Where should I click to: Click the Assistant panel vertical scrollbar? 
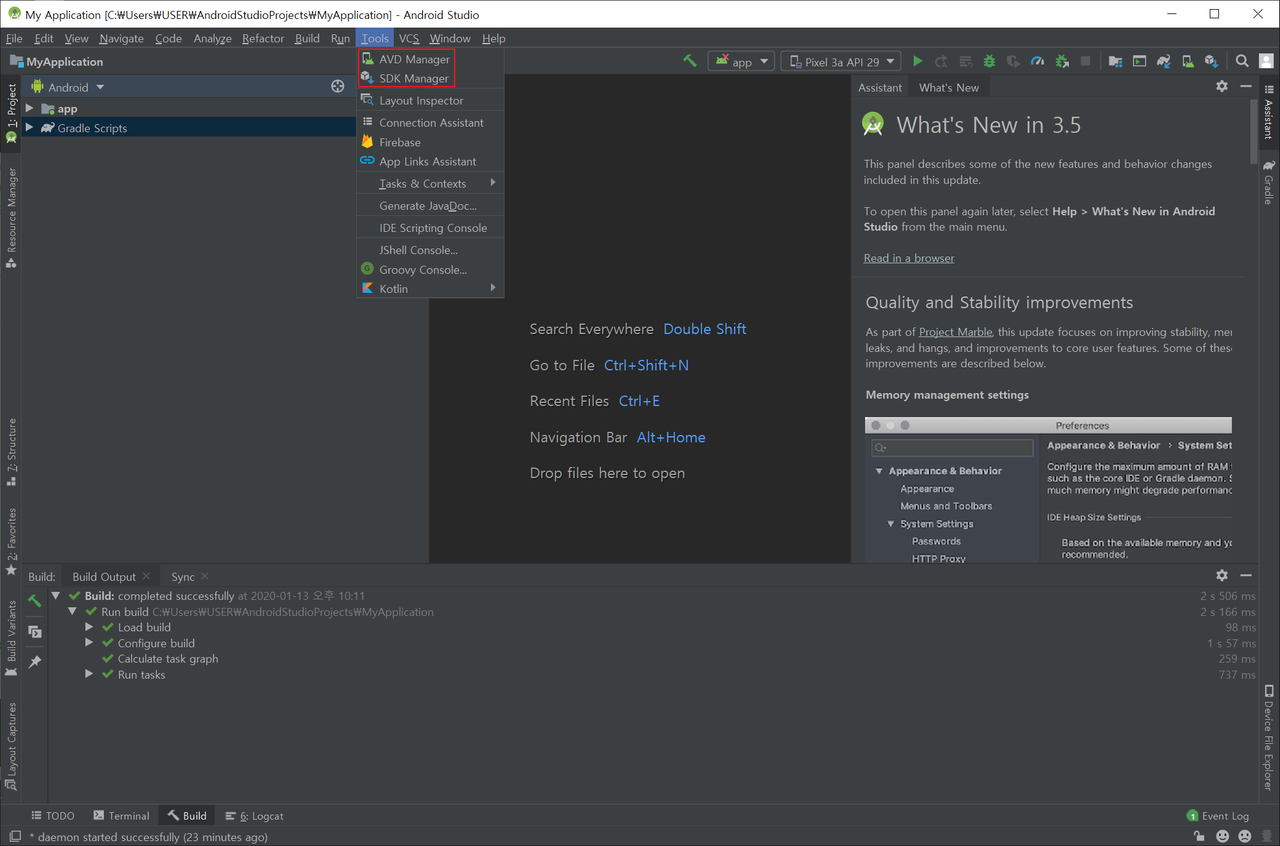(1253, 131)
